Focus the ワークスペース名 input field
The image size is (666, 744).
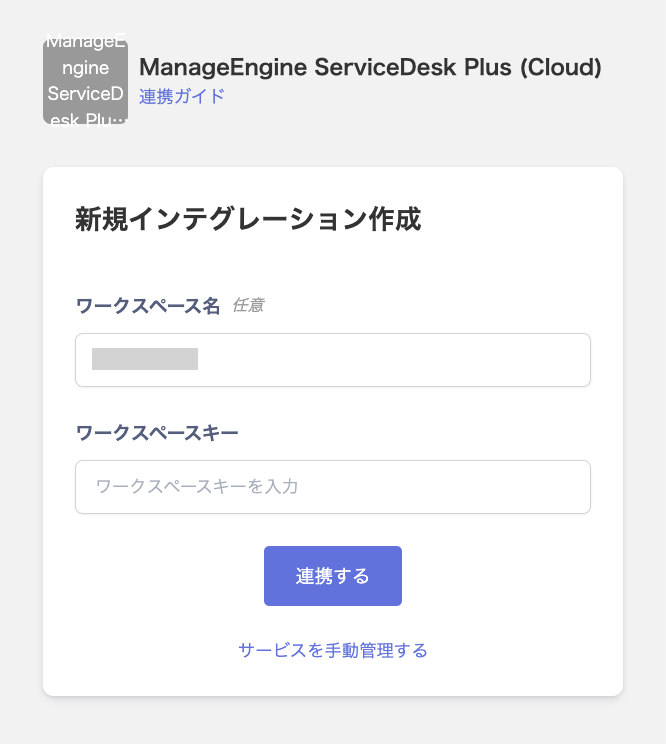click(x=333, y=360)
